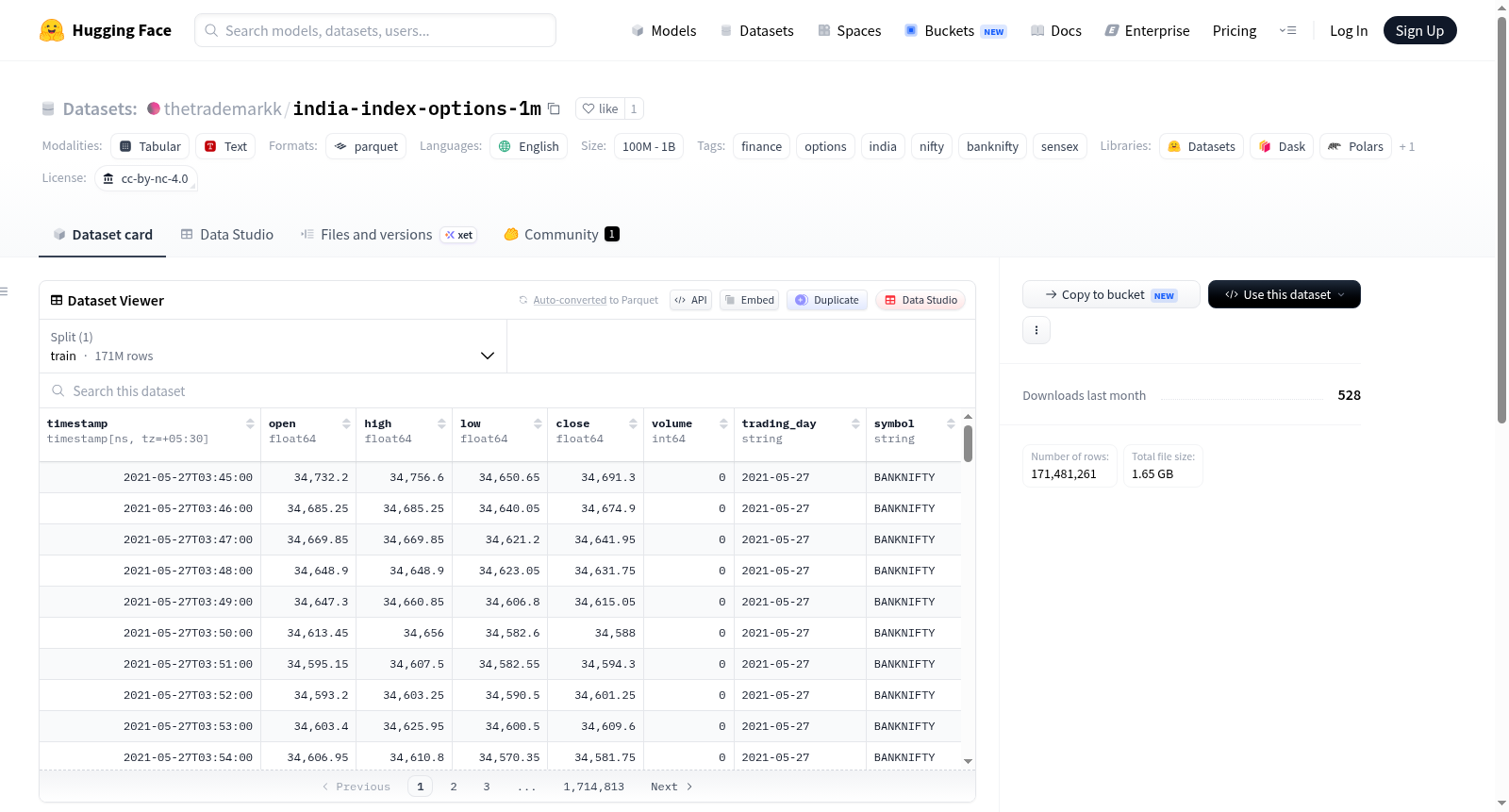This screenshot has width=1509, height=812.
Task: Select the Polars library tag
Action: 1355,146
